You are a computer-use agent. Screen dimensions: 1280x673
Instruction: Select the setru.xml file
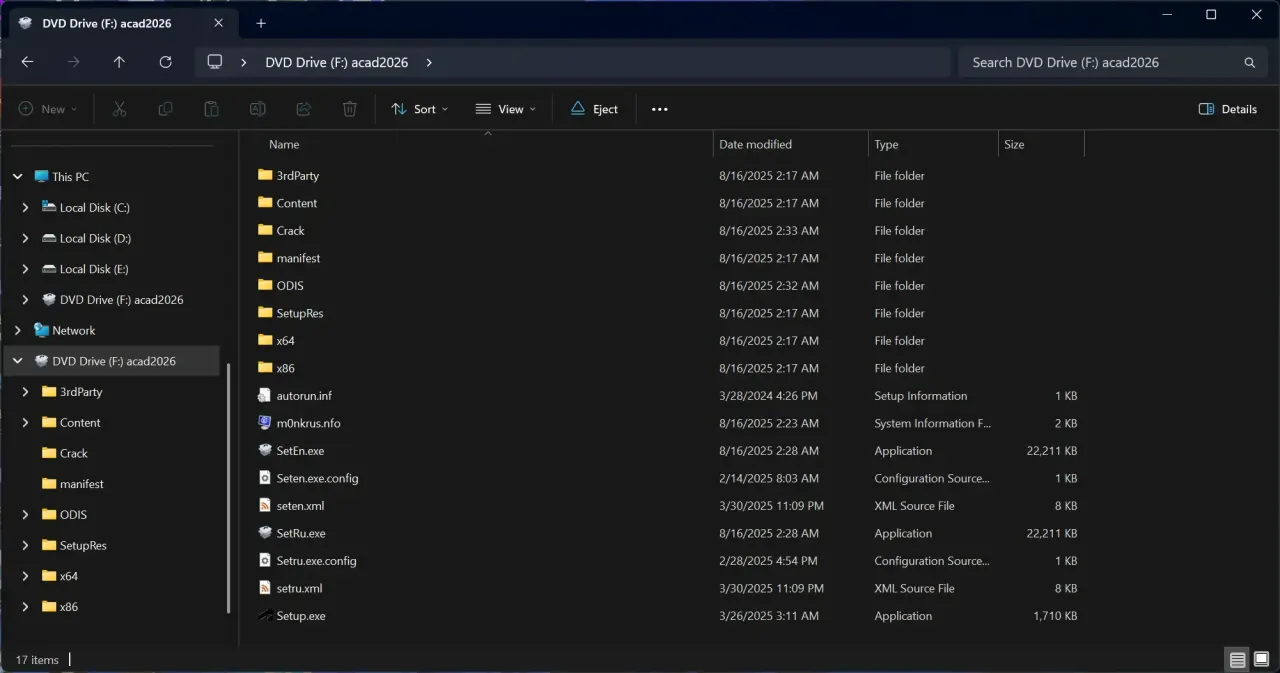point(299,589)
